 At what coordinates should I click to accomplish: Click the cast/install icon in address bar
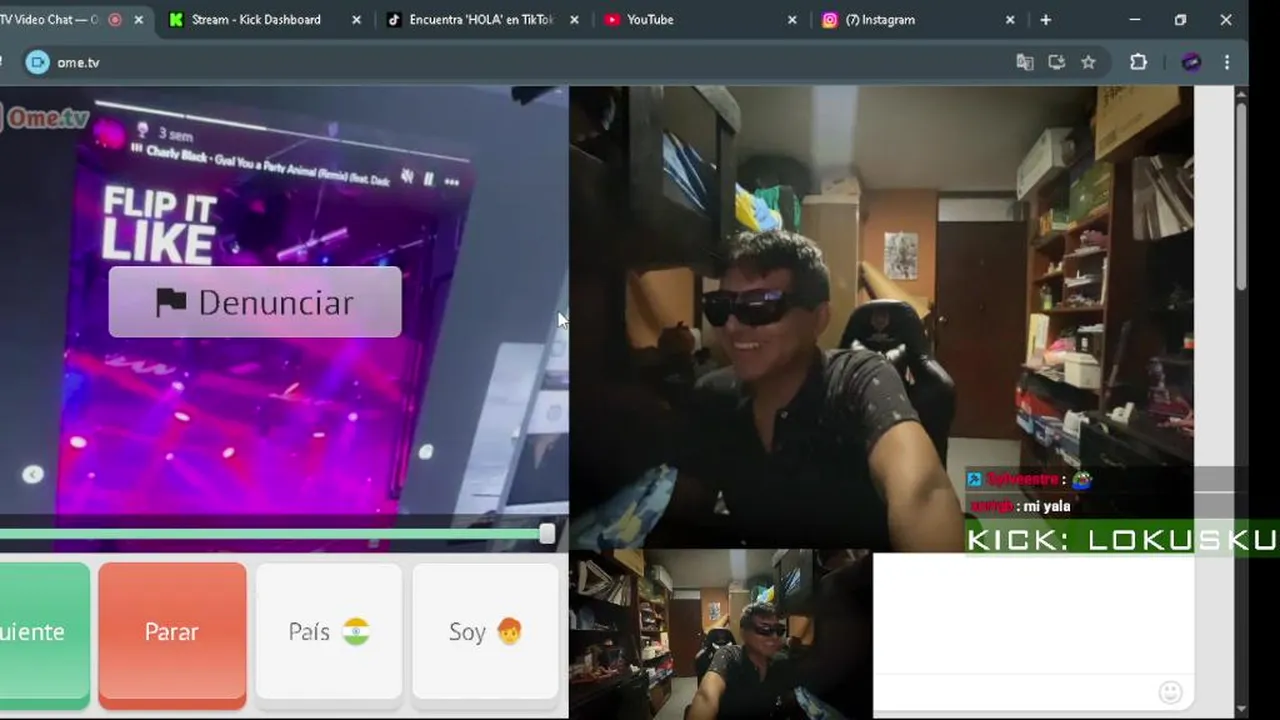(x=1057, y=62)
